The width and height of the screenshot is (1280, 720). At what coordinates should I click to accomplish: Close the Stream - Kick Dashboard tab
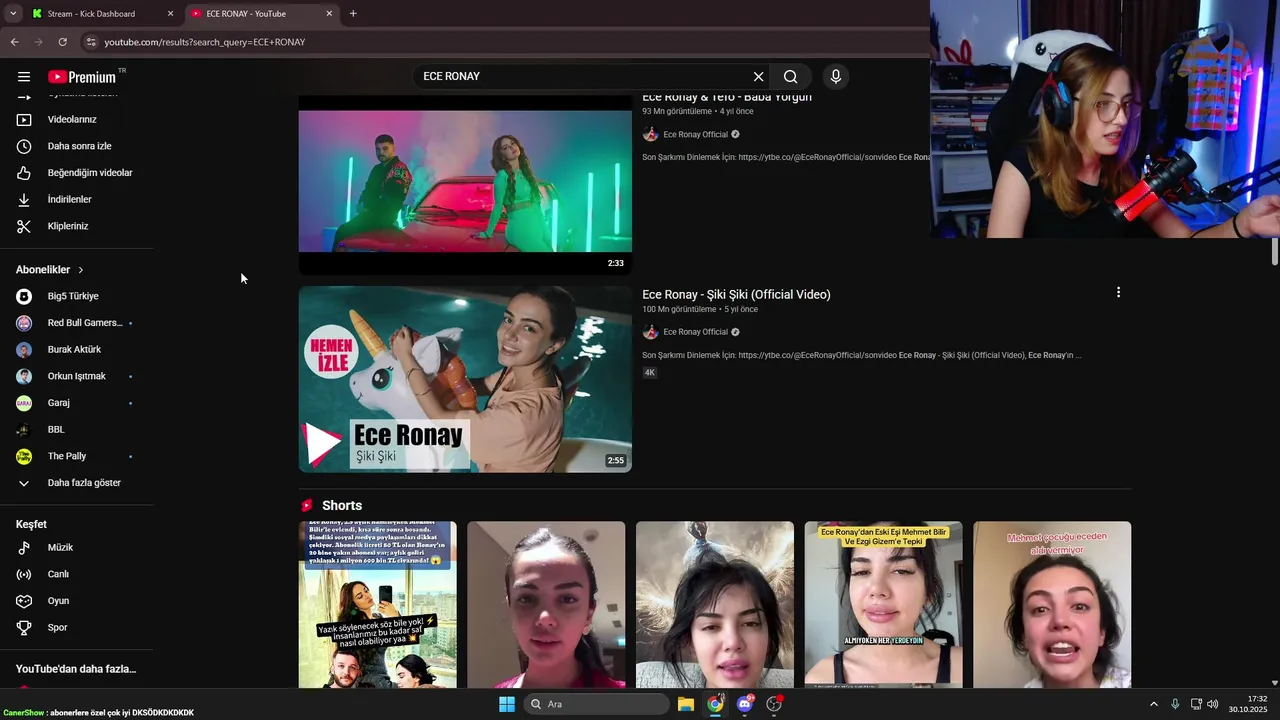point(170,14)
